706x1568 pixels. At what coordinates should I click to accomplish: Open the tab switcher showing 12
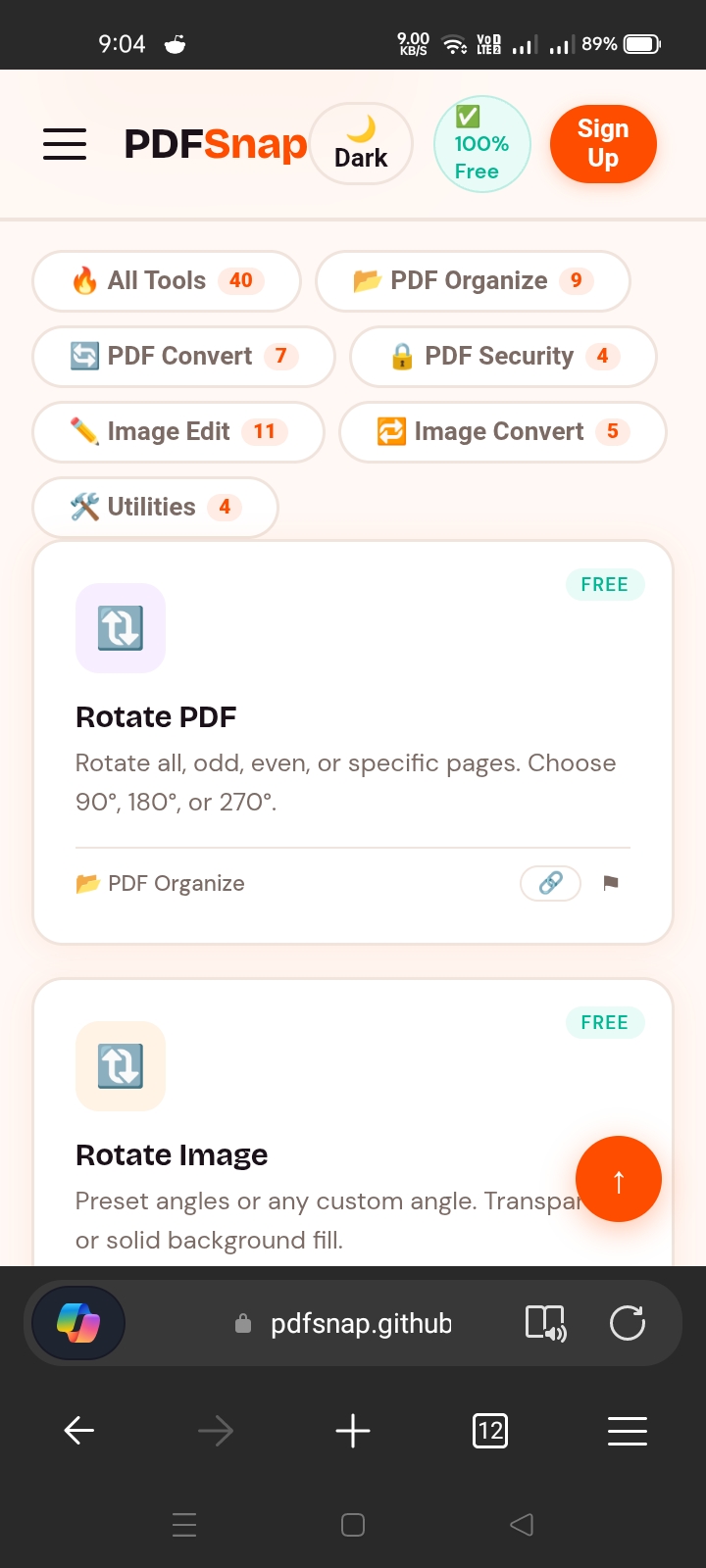(x=490, y=1432)
